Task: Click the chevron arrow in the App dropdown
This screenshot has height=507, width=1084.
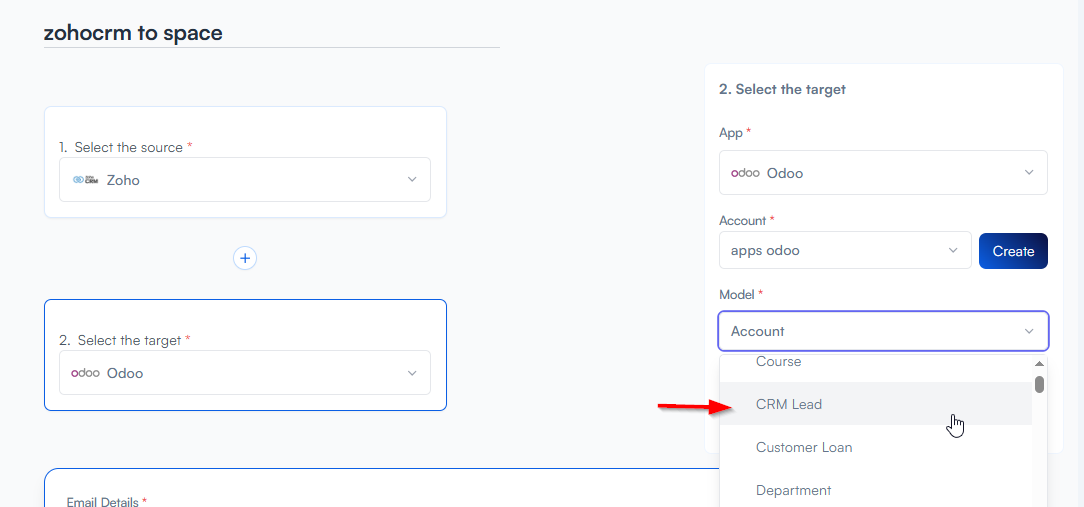Action: (x=1029, y=173)
